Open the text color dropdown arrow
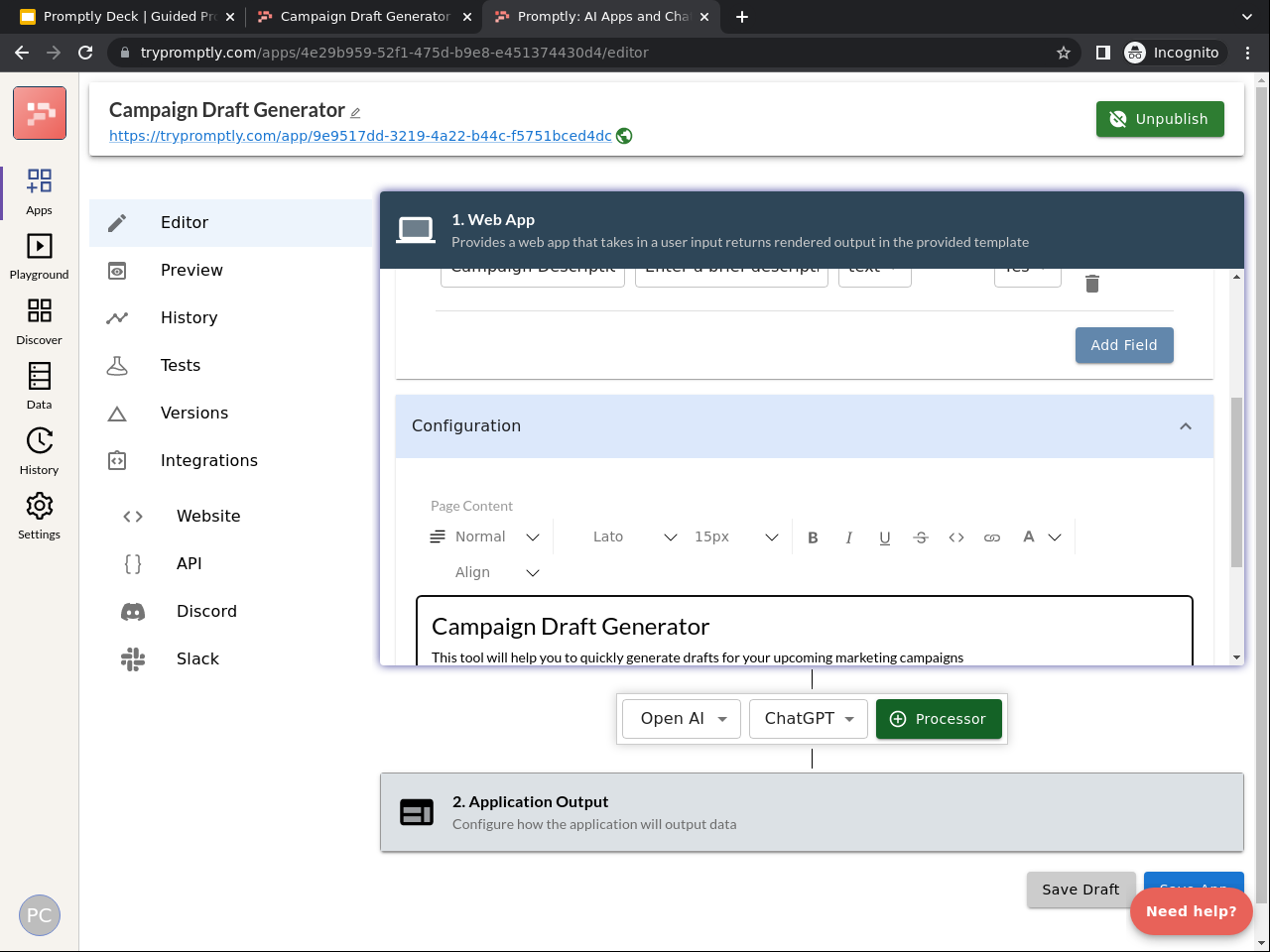1270x952 pixels. pyautogui.click(x=1055, y=537)
